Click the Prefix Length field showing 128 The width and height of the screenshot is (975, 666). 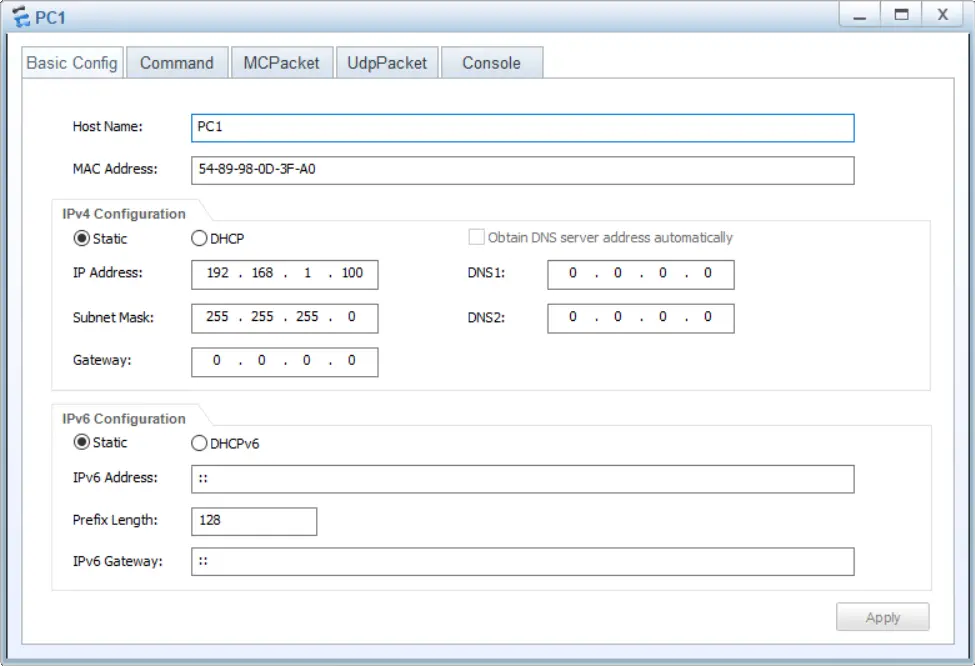click(x=254, y=521)
